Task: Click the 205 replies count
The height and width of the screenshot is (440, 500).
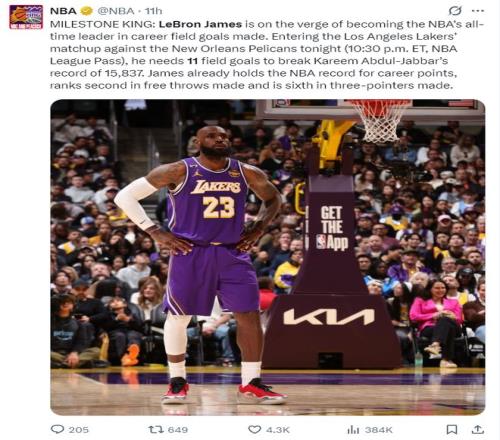Action: [79, 430]
